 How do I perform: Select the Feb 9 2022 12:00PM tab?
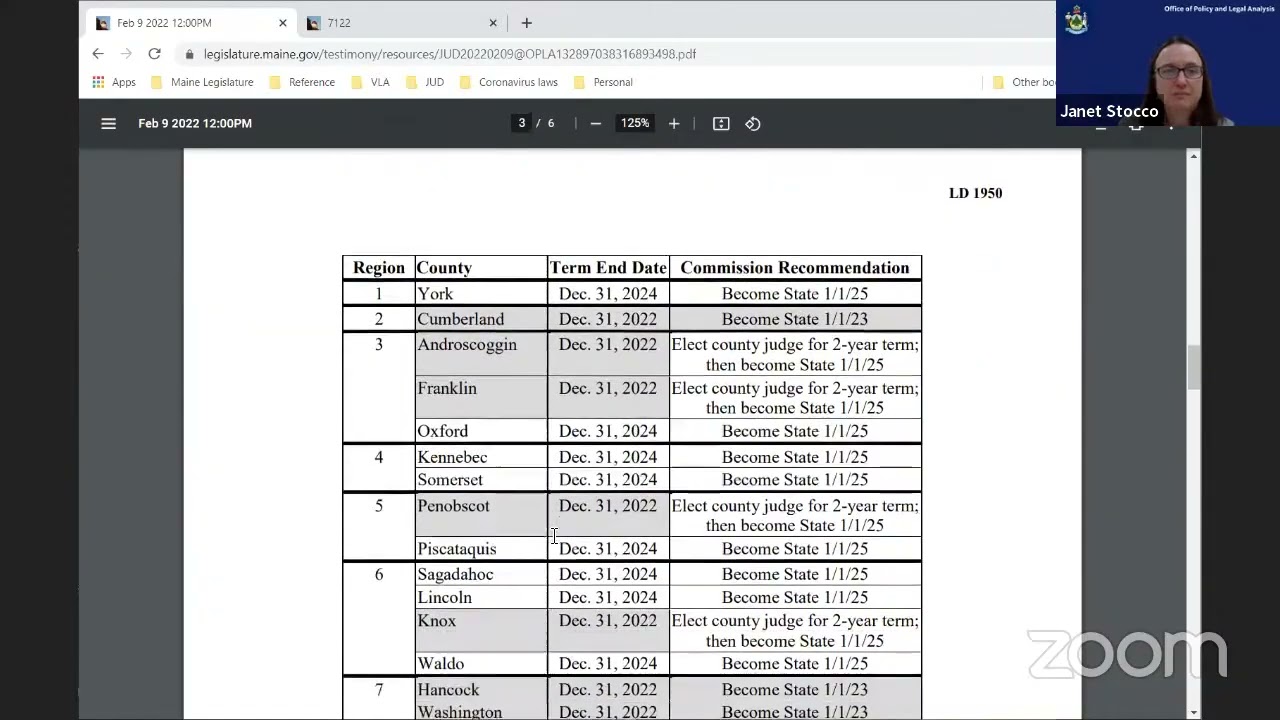pos(190,23)
